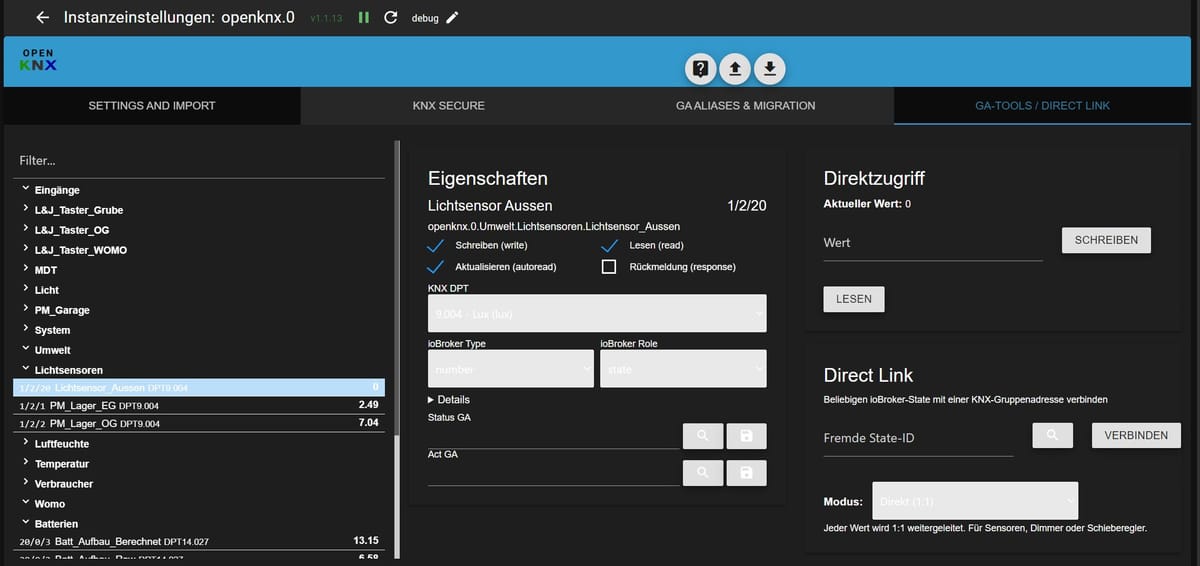Edit the debug log level pencil
This screenshot has width=1200, height=566.
(452, 18)
